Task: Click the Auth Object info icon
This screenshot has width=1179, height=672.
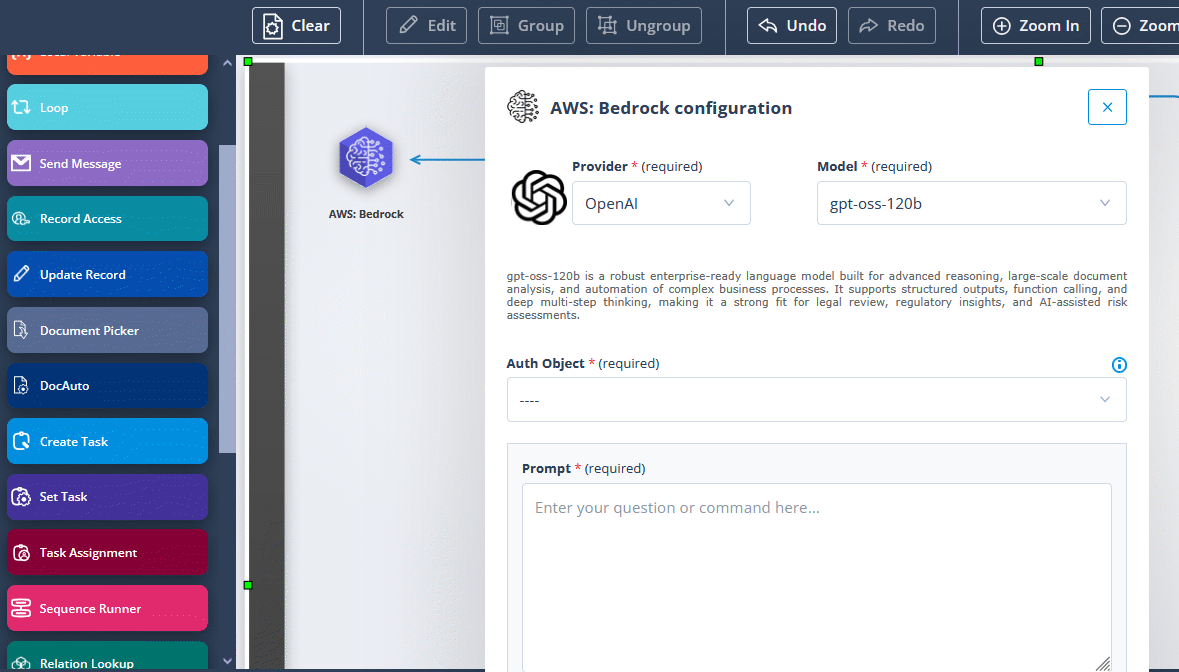Action: coord(1119,365)
